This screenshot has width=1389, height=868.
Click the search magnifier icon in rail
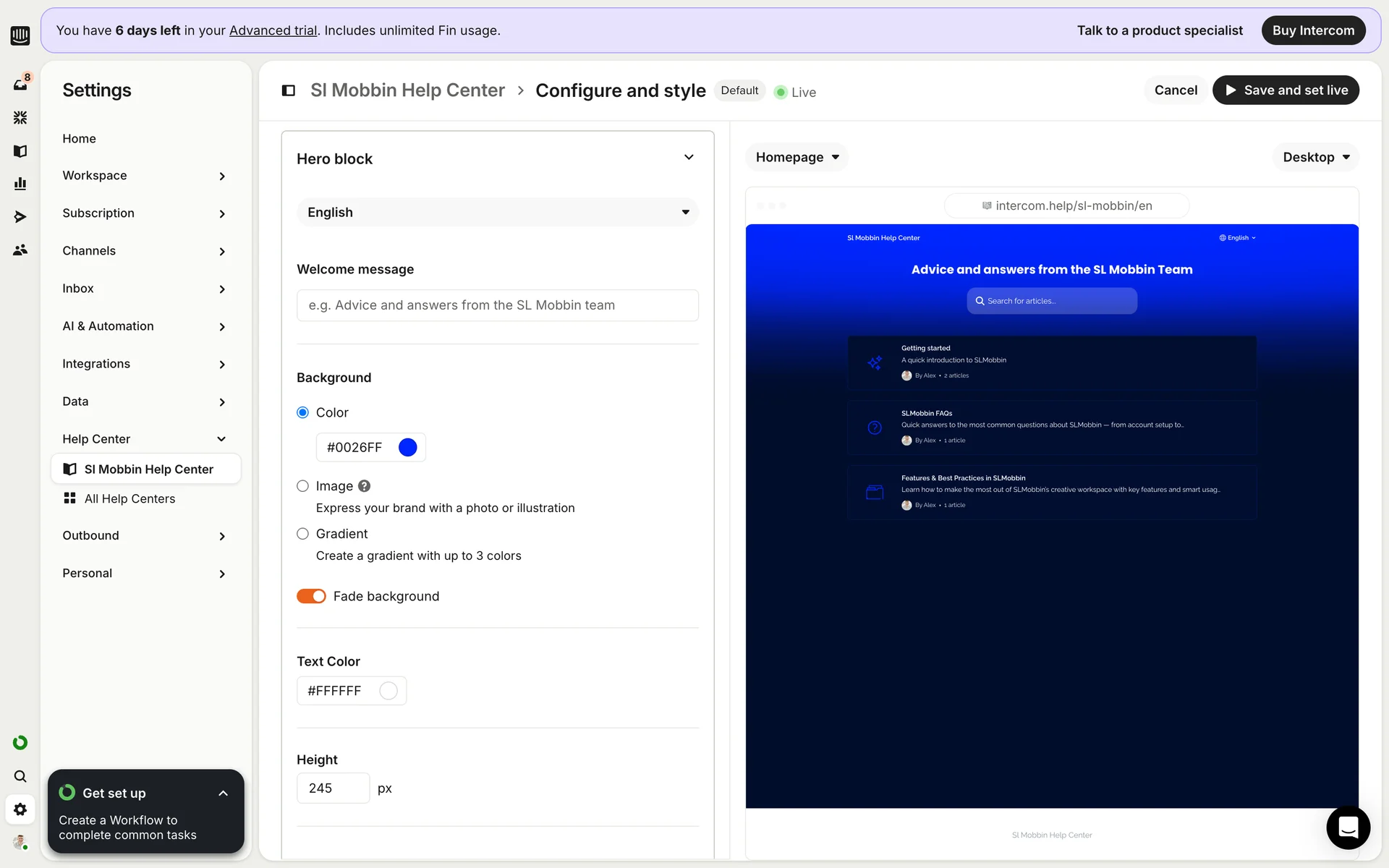pyautogui.click(x=20, y=776)
